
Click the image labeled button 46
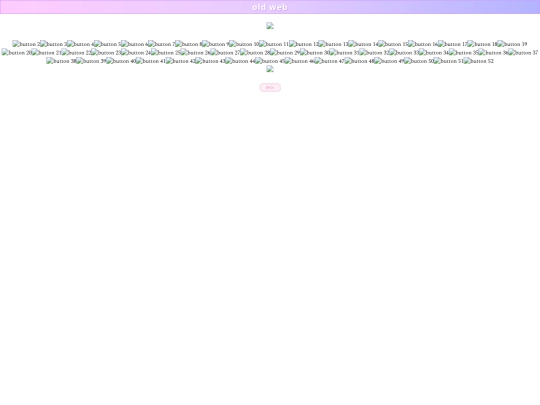[x=300, y=61]
